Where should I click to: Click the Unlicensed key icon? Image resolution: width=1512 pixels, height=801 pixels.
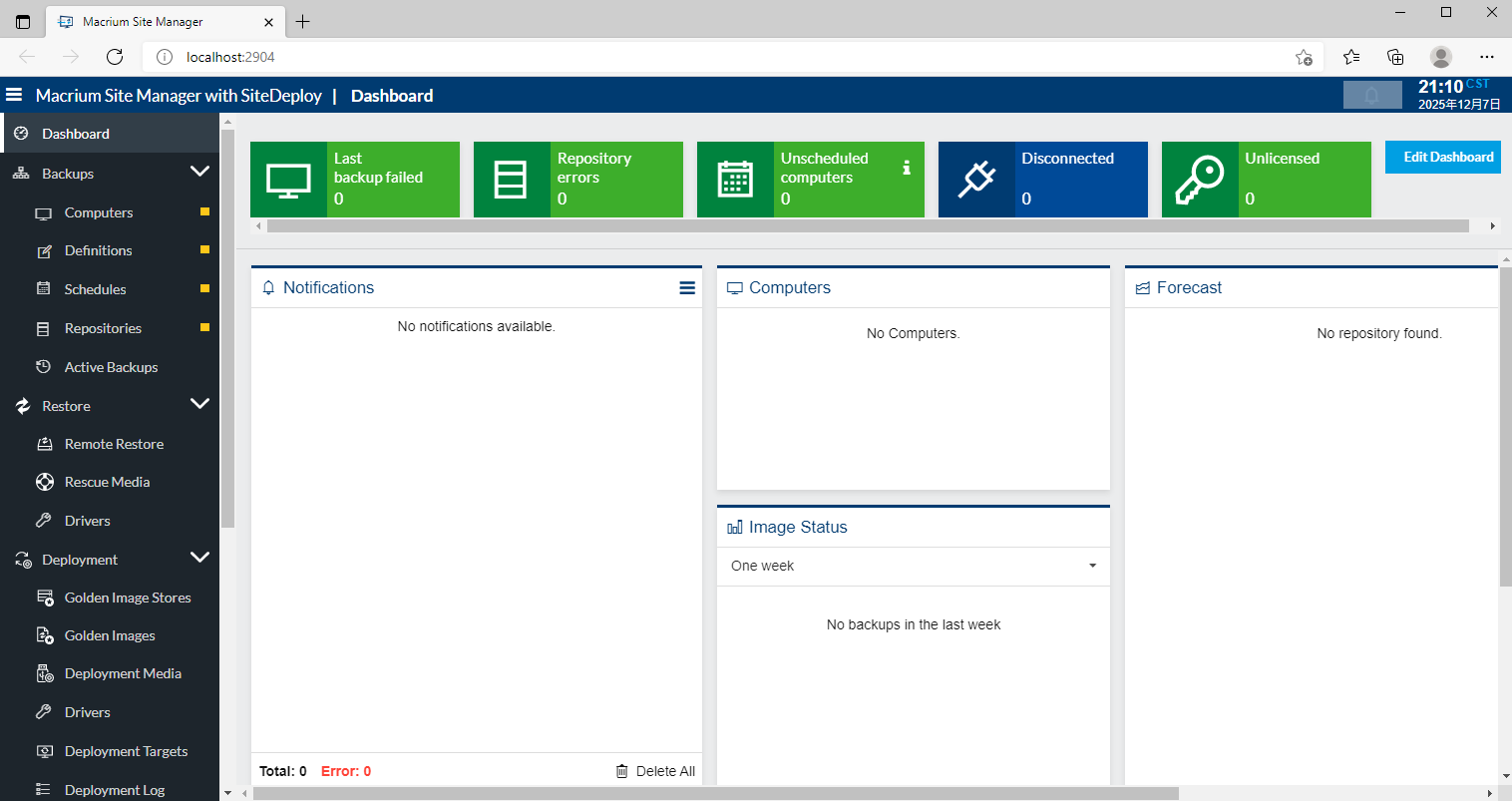coord(1200,180)
